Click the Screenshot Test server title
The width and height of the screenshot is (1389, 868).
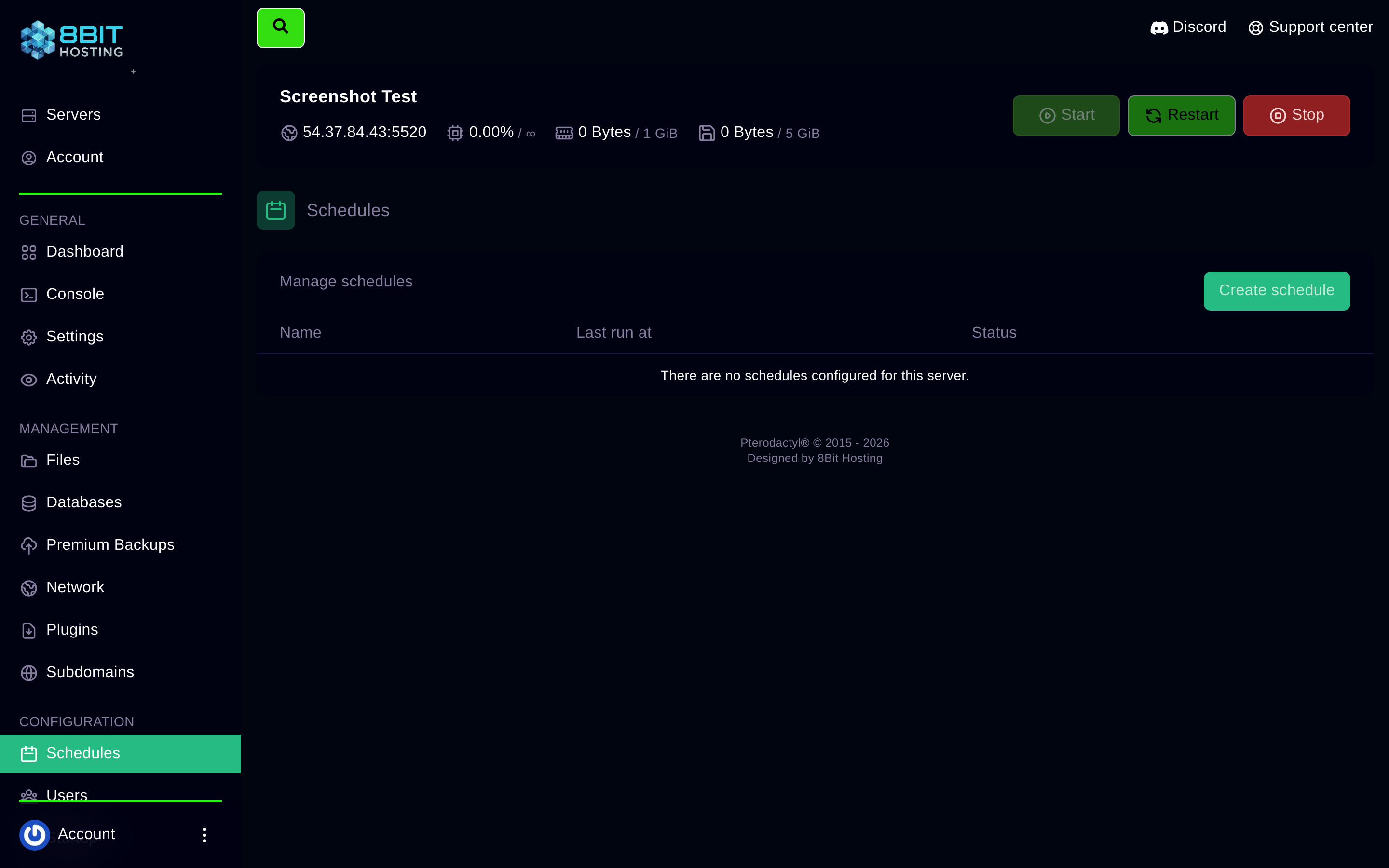pyautogui.click(x=348, y=96)
